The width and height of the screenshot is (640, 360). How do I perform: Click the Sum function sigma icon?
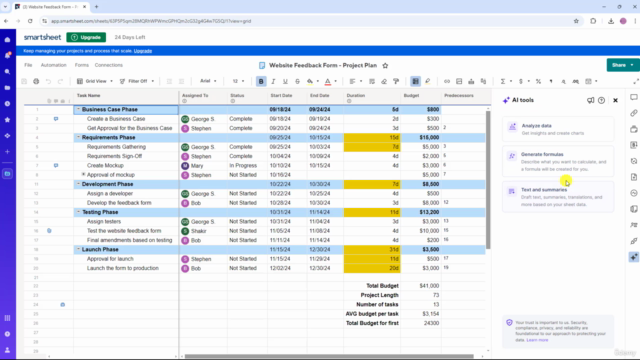point(503,81)
